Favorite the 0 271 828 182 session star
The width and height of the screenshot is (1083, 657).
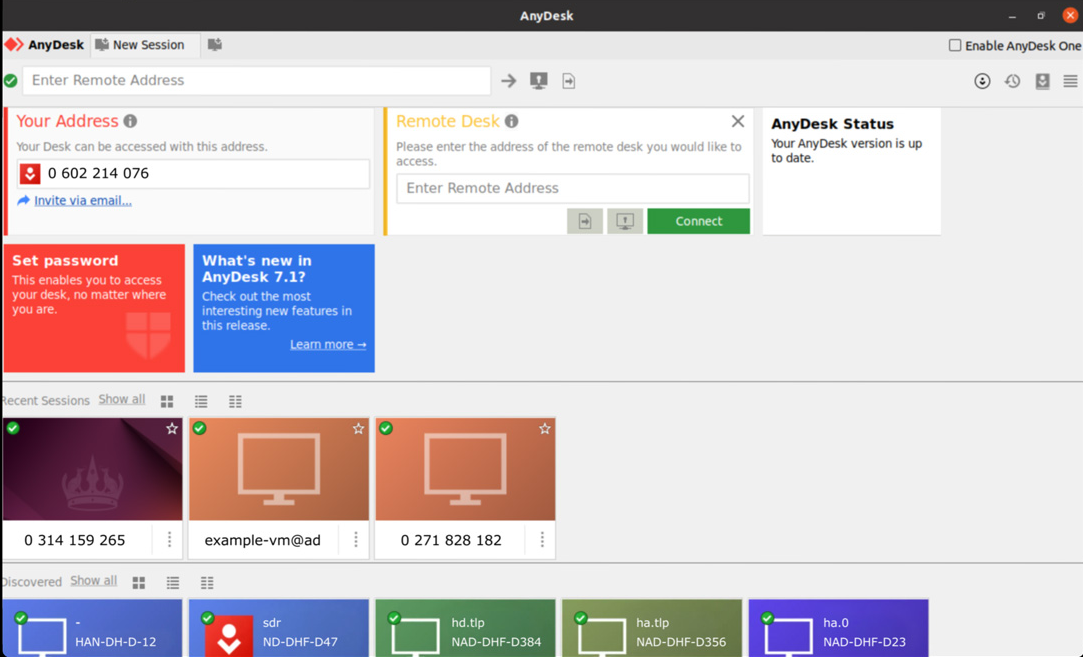(x=545, y=429)
